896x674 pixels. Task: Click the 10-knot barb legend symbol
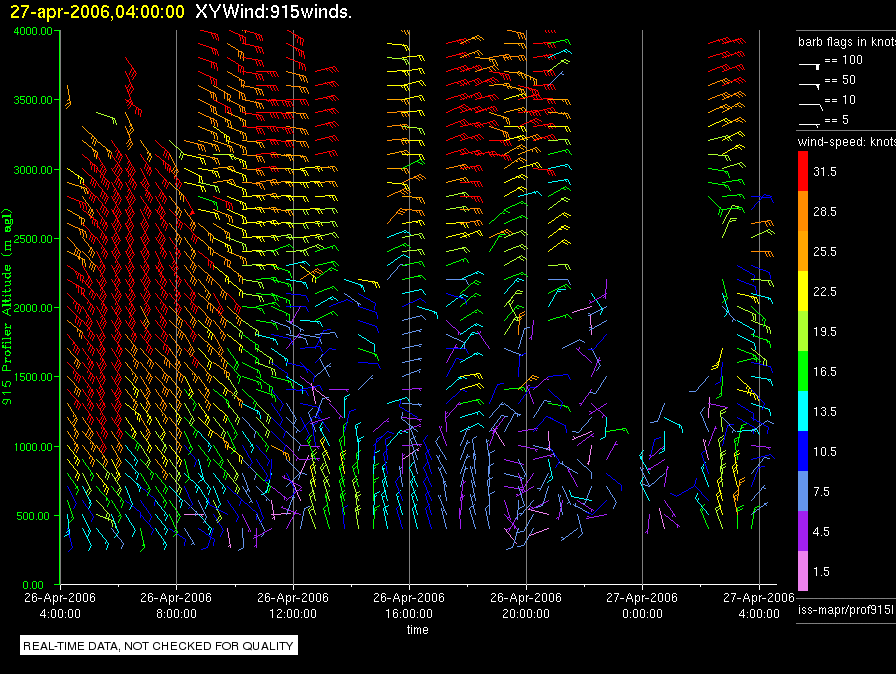coord(810,103)
